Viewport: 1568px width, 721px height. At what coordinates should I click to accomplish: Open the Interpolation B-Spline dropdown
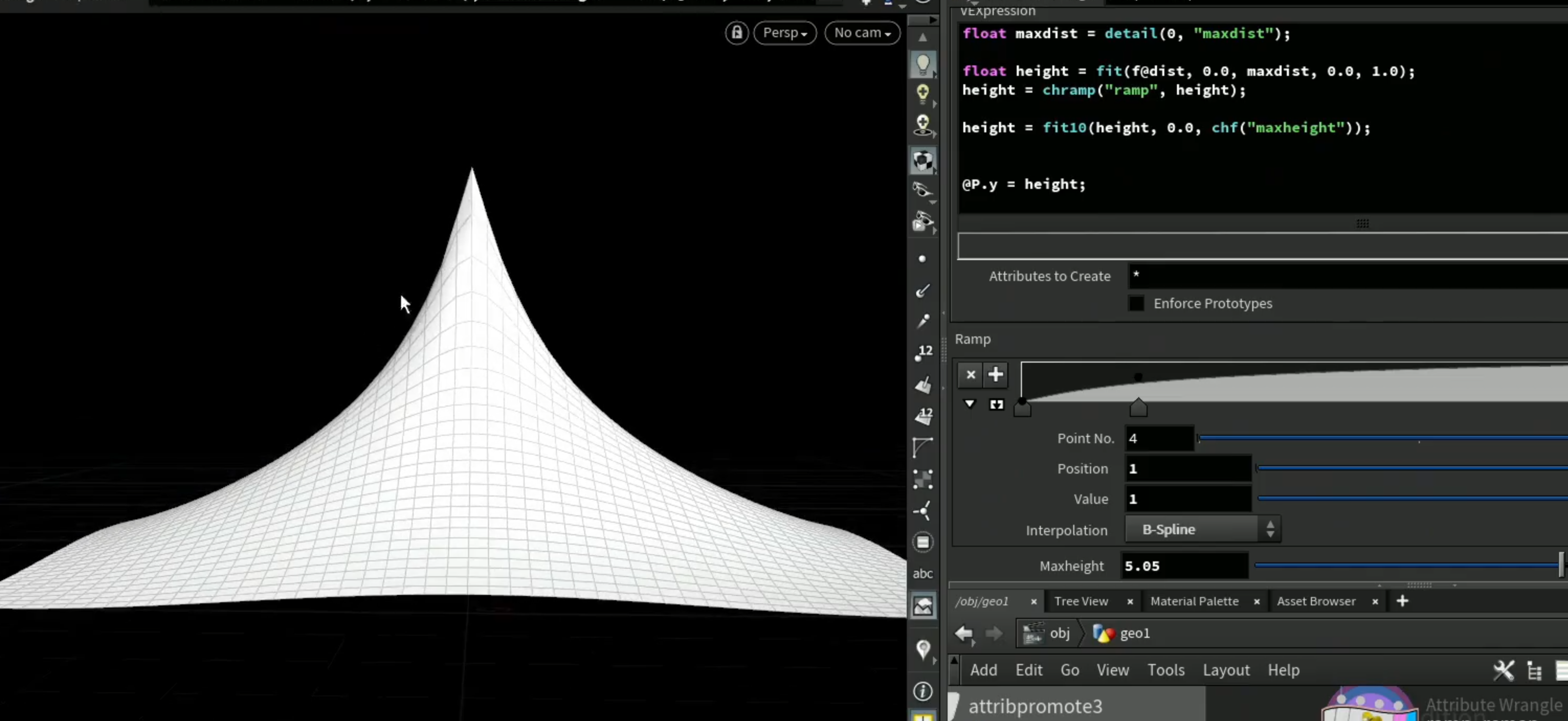[1202, 530]
